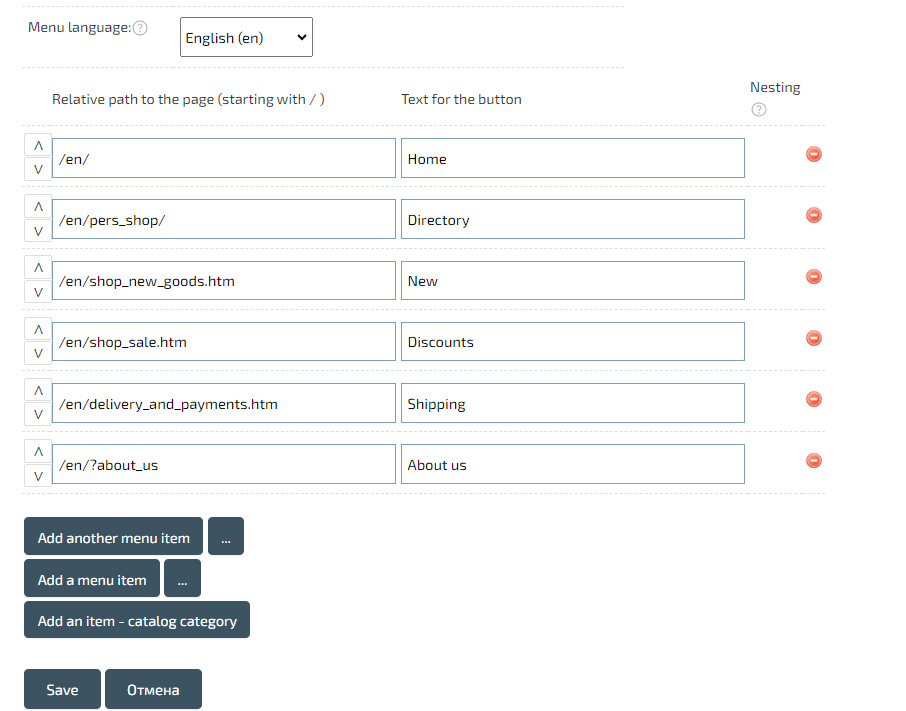Image resolution: width=906 pixels, height=711 pixels.
Task: Open options beside Add another menu item
Action: 226,537
